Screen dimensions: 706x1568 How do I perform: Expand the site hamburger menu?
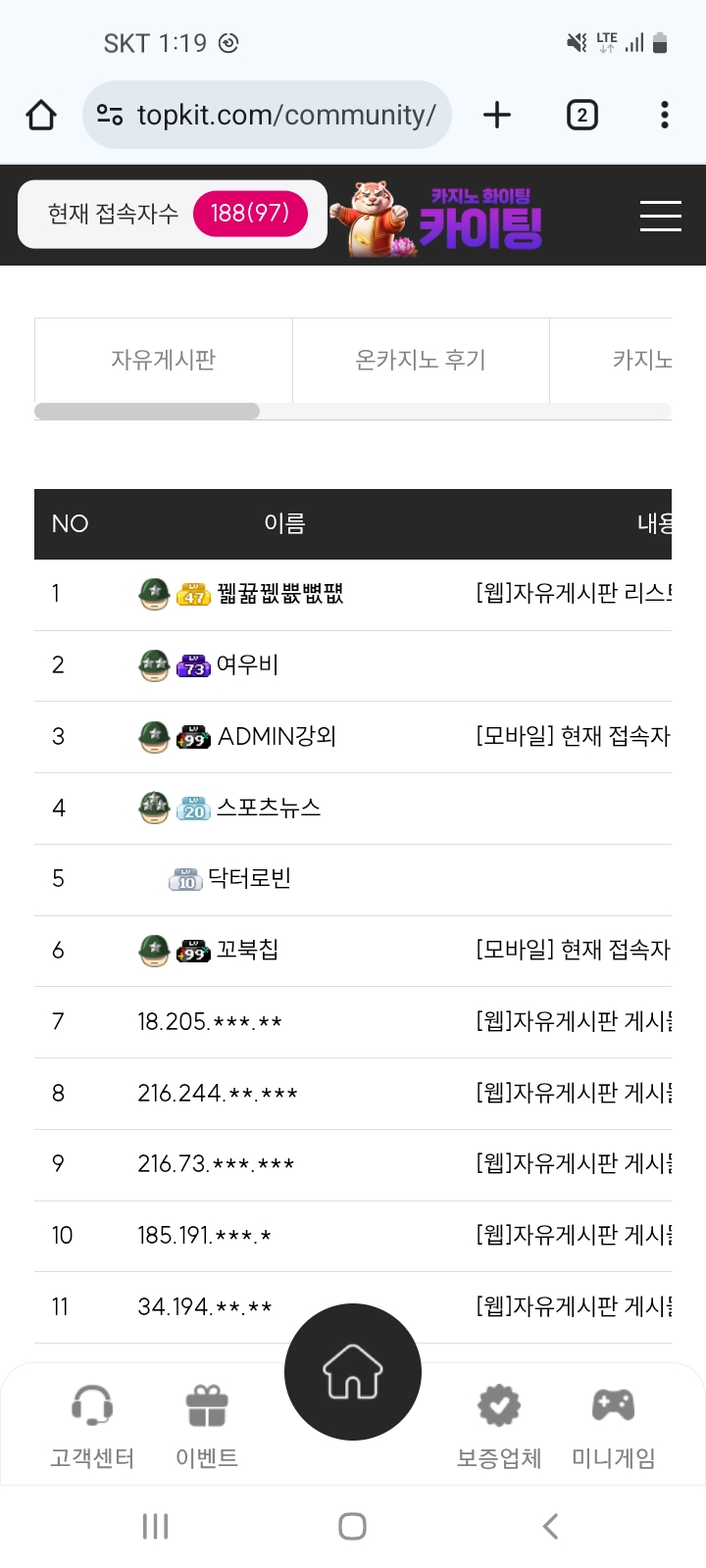(x=661, y=216)
